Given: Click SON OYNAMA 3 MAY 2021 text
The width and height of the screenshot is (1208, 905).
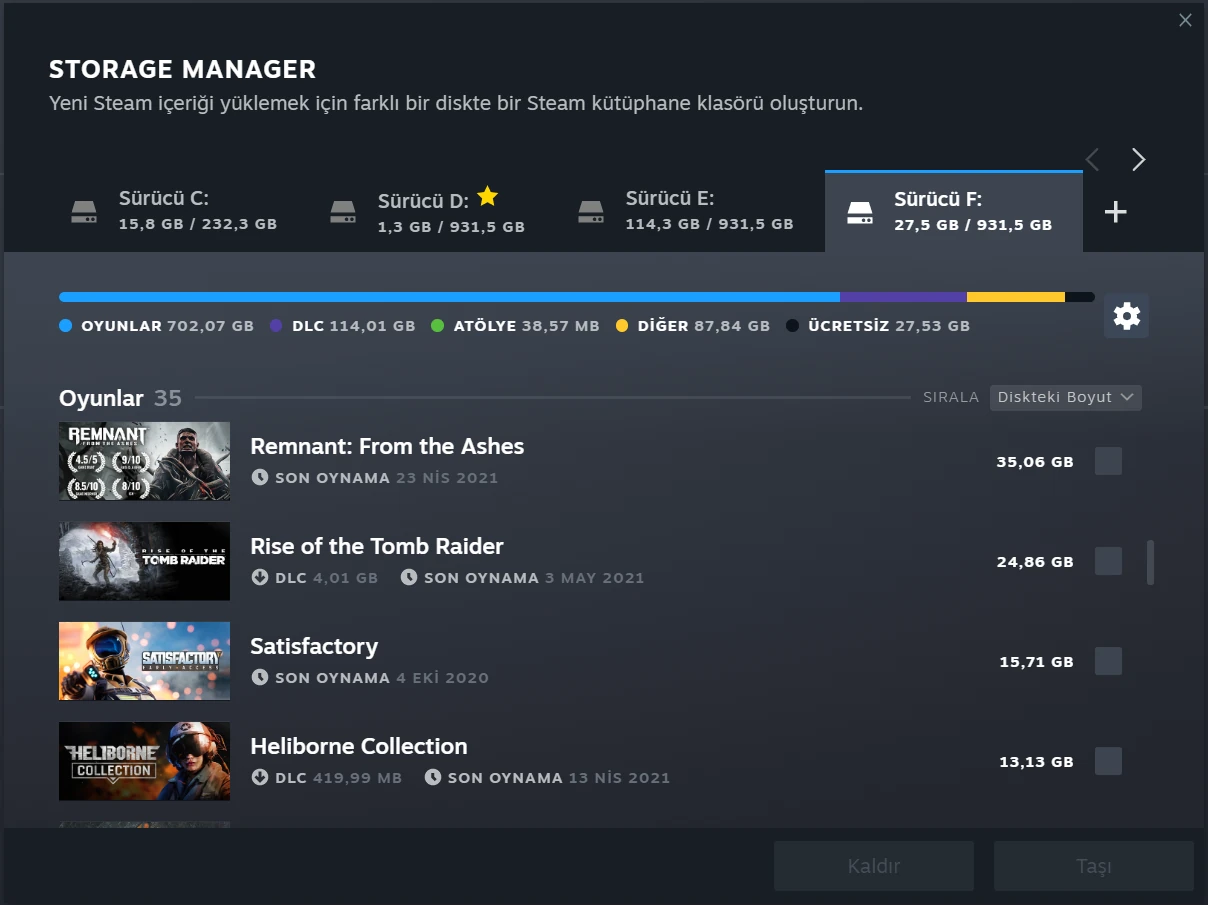Looking at the screenshot, I should pyautogui.click(x=534, y=578).
